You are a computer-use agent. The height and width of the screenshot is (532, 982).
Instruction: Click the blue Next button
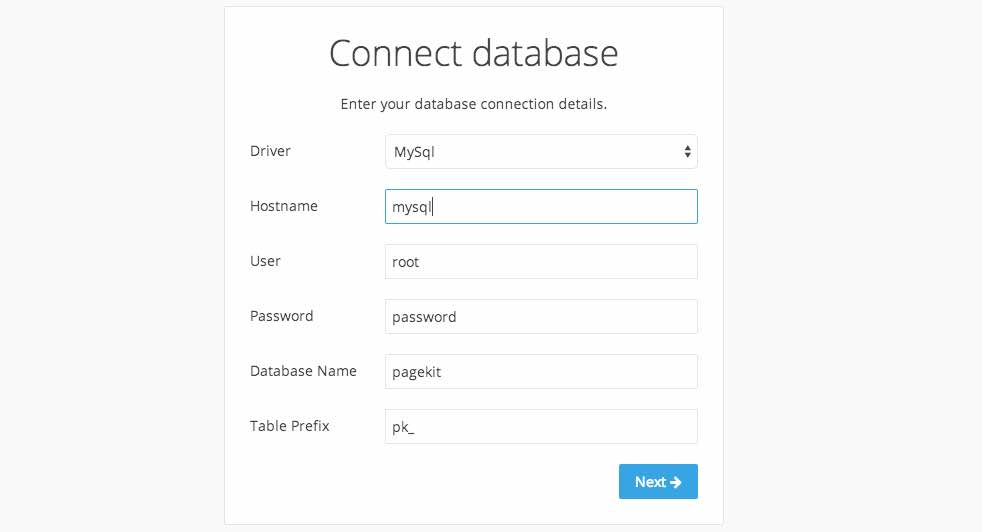pyautogui.click(x=658, y=482)
